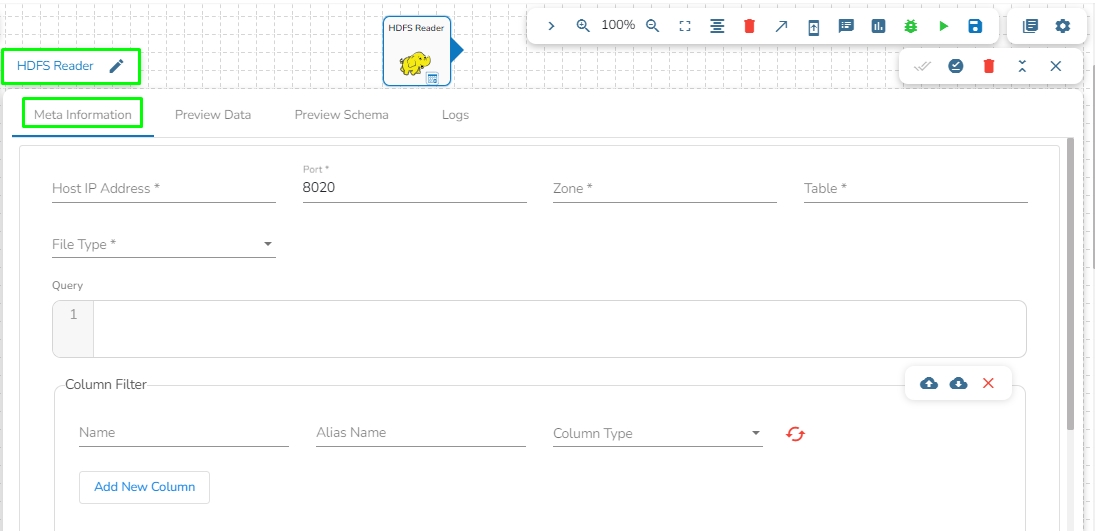Click the red refresh icon in Column Filter

(x=795, y=433)
